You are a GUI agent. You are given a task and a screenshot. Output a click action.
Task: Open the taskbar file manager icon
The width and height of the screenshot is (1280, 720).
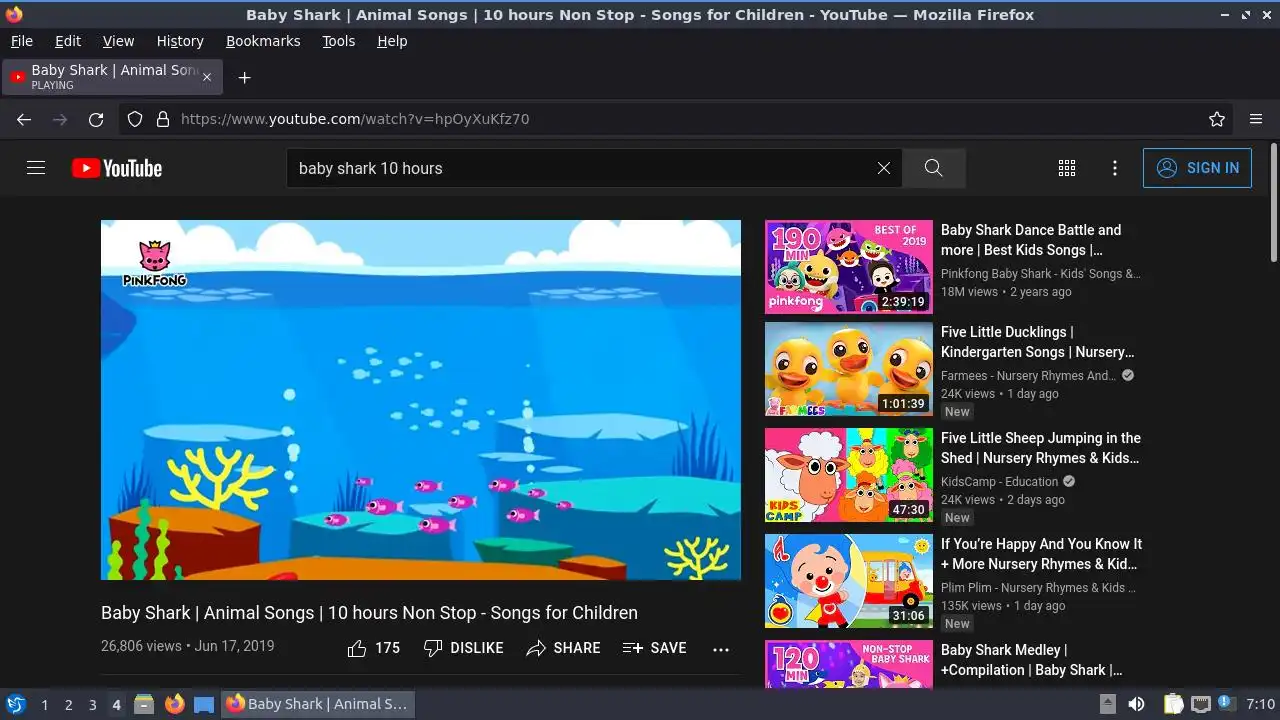[x=144, y=704]
